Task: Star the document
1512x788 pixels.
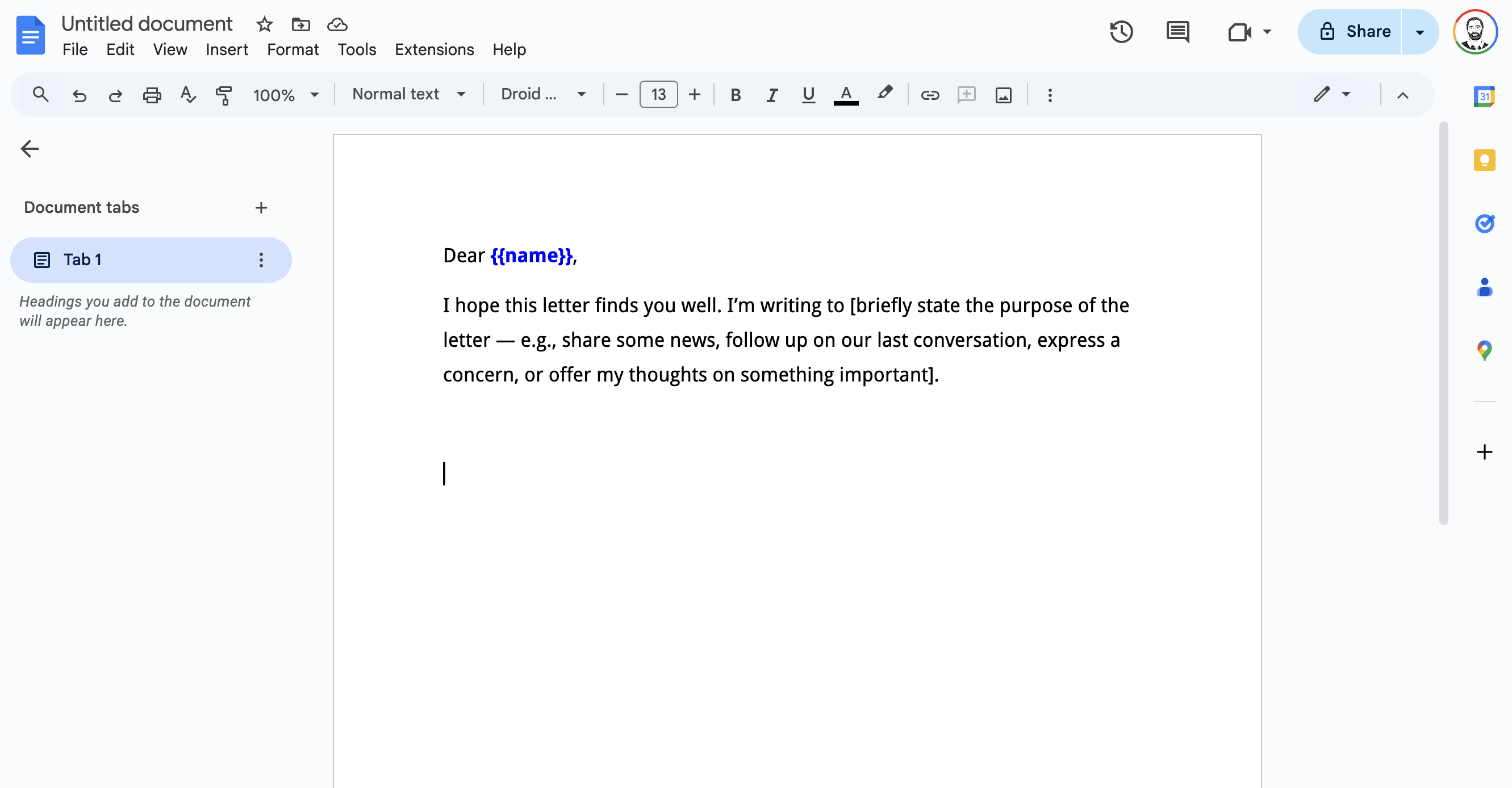Action: pyautogui.click(x=265, y=24)
